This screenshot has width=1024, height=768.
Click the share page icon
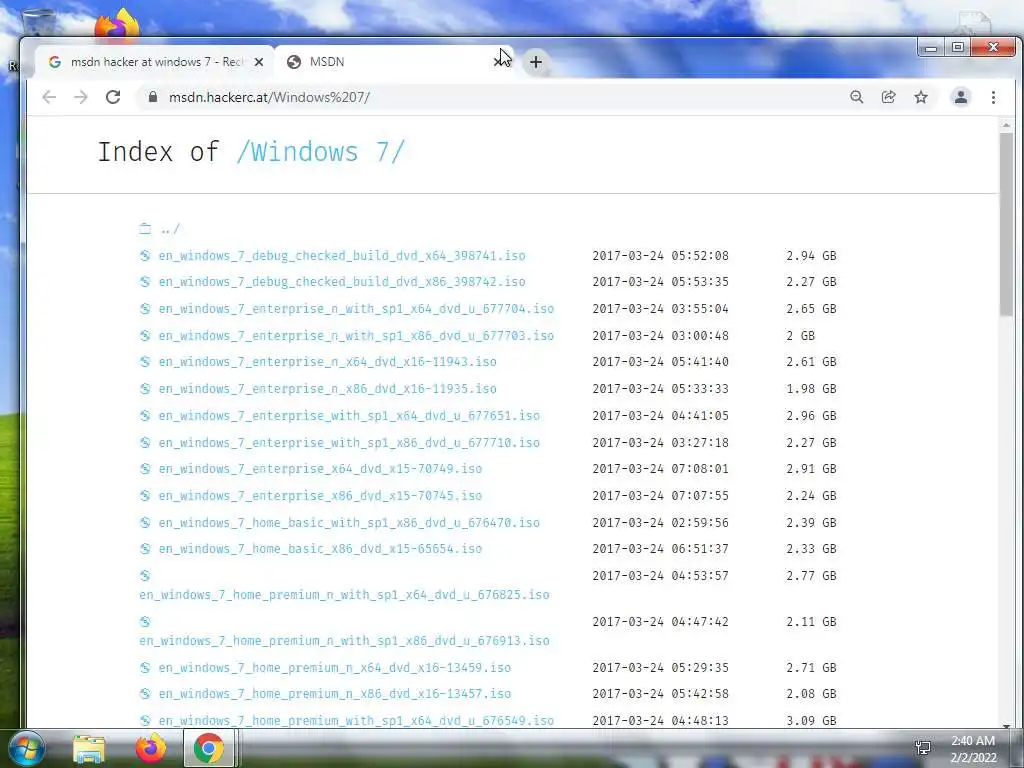[889, 97]
